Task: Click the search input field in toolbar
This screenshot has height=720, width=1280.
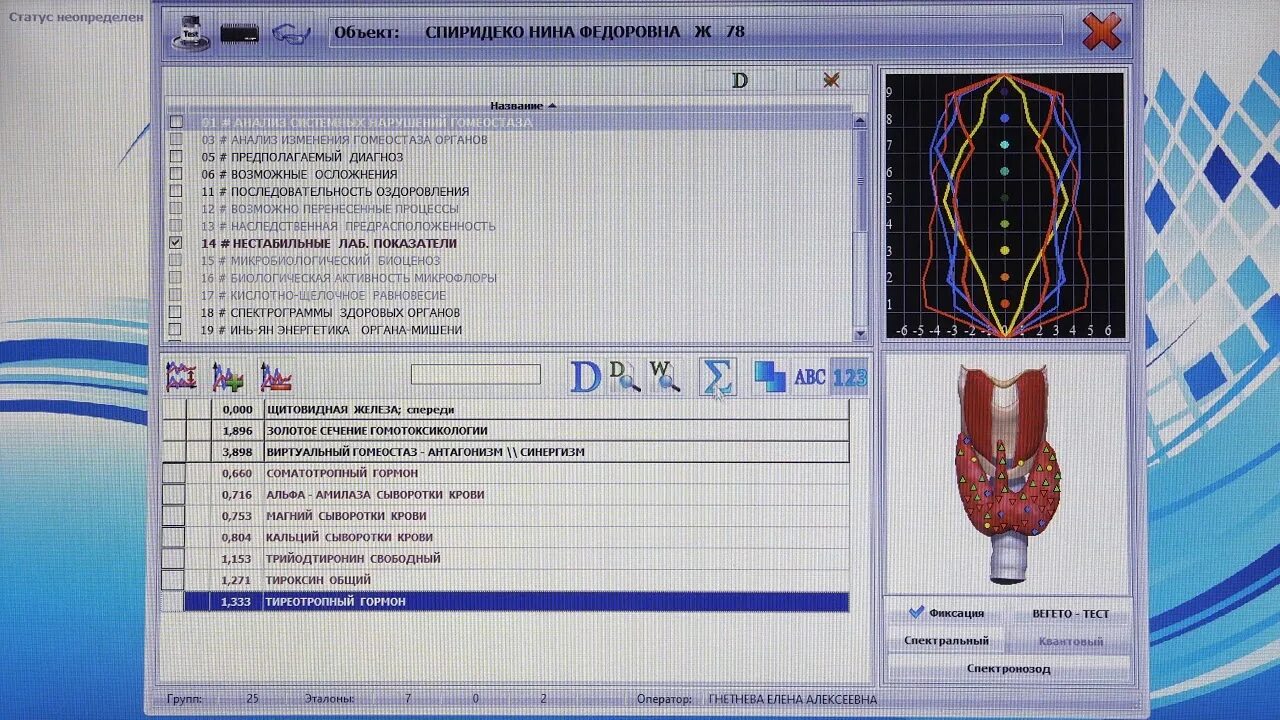Action: [476, 374]
